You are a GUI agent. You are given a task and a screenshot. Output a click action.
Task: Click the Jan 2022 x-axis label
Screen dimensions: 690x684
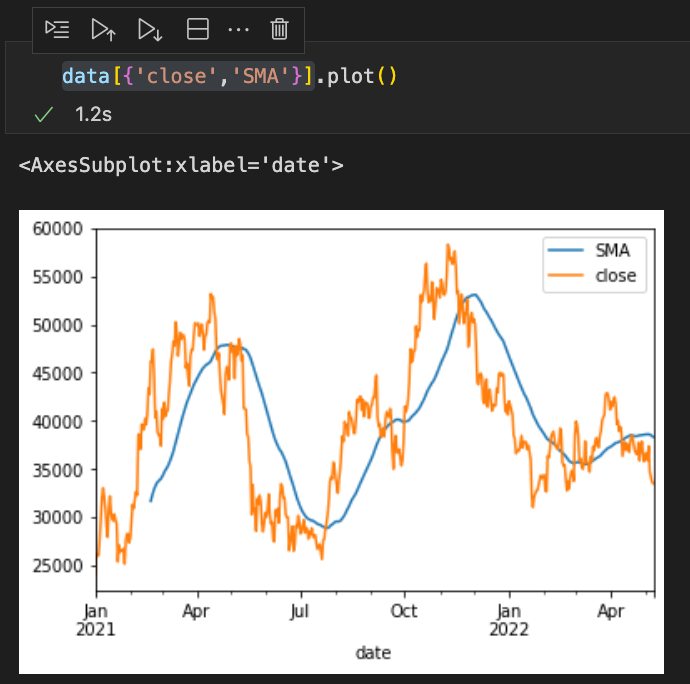coord(509,620)
